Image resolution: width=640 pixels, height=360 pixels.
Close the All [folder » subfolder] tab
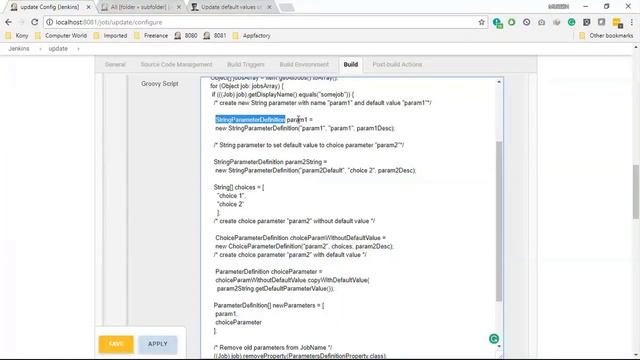[178, 7]
